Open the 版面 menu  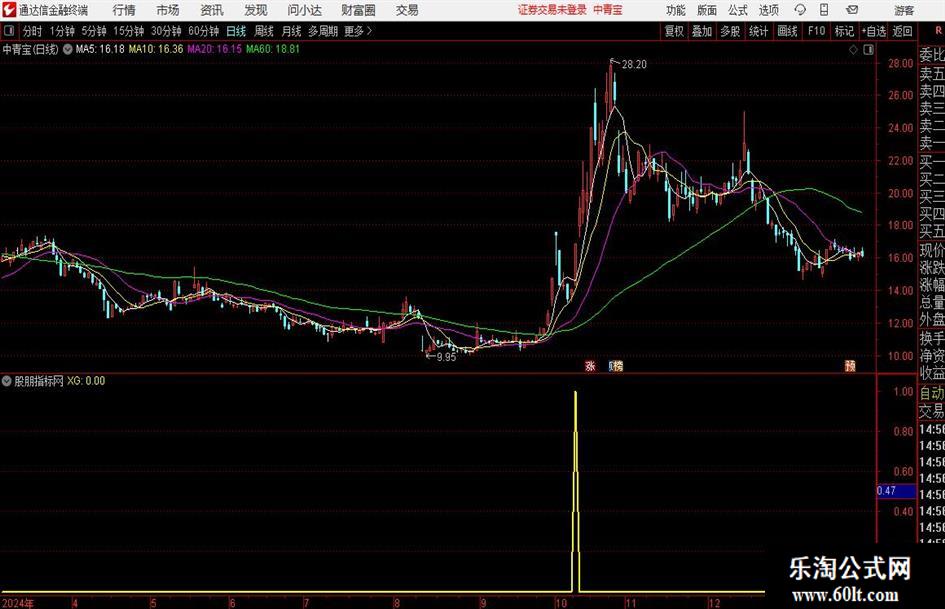click(x=707, y=10)
